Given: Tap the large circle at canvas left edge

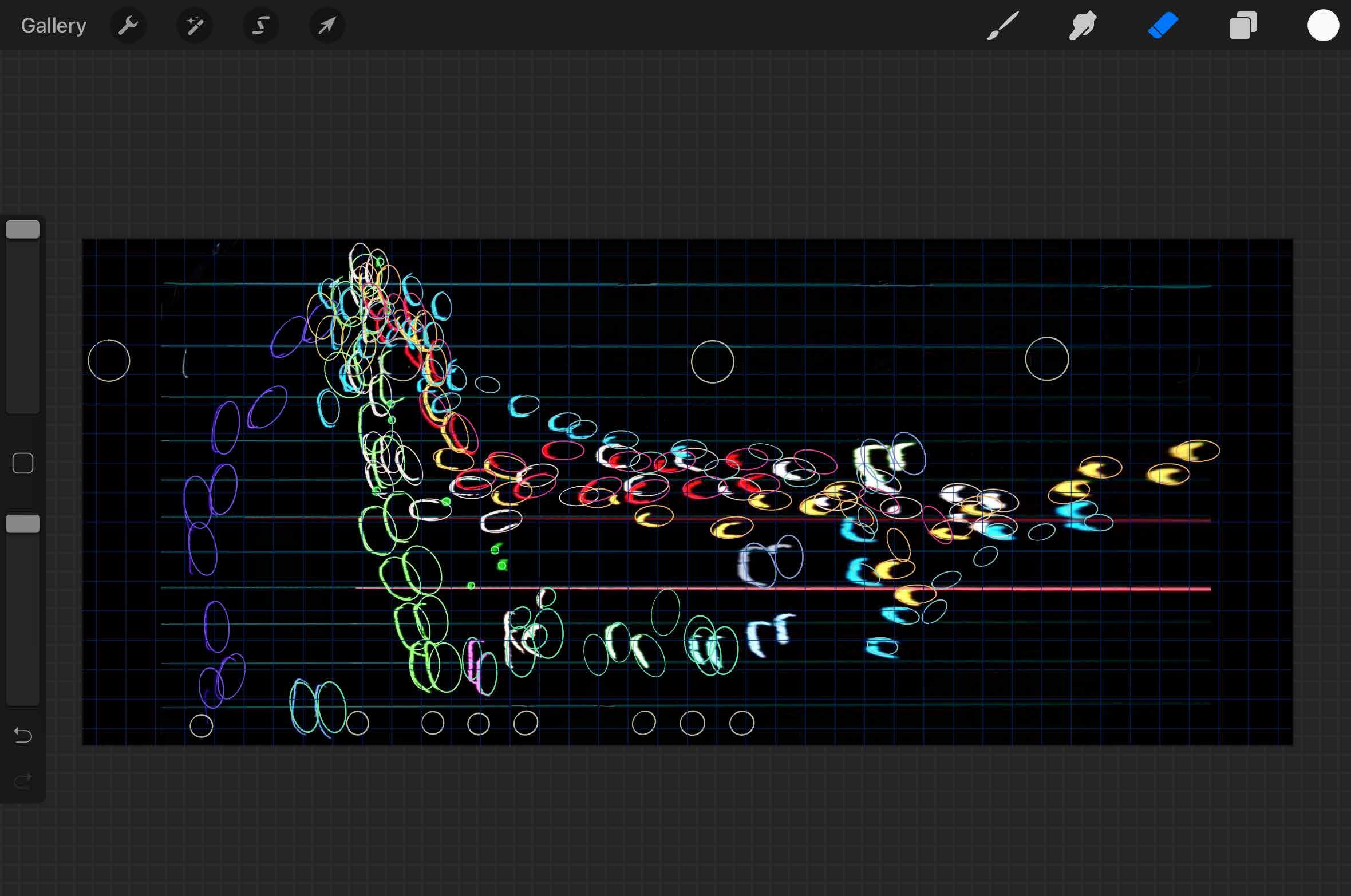Looking at the screenshot, I should [109, 361].
